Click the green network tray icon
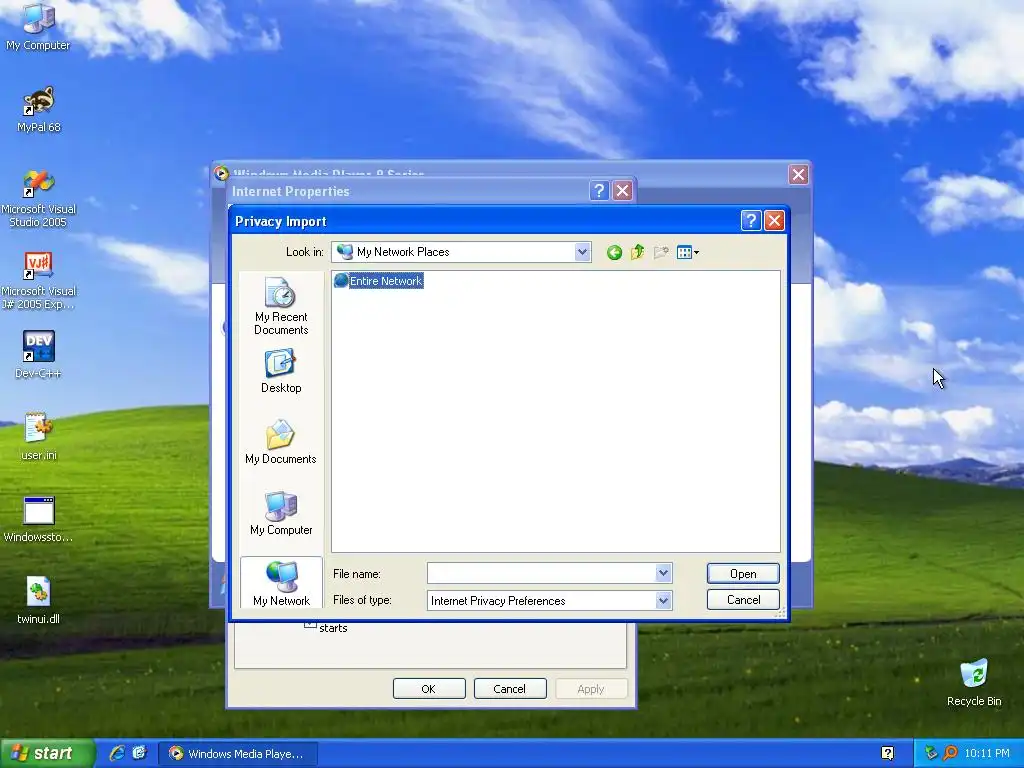The width and height of the screenshot is (1024, 768). [x=931, y=753]
